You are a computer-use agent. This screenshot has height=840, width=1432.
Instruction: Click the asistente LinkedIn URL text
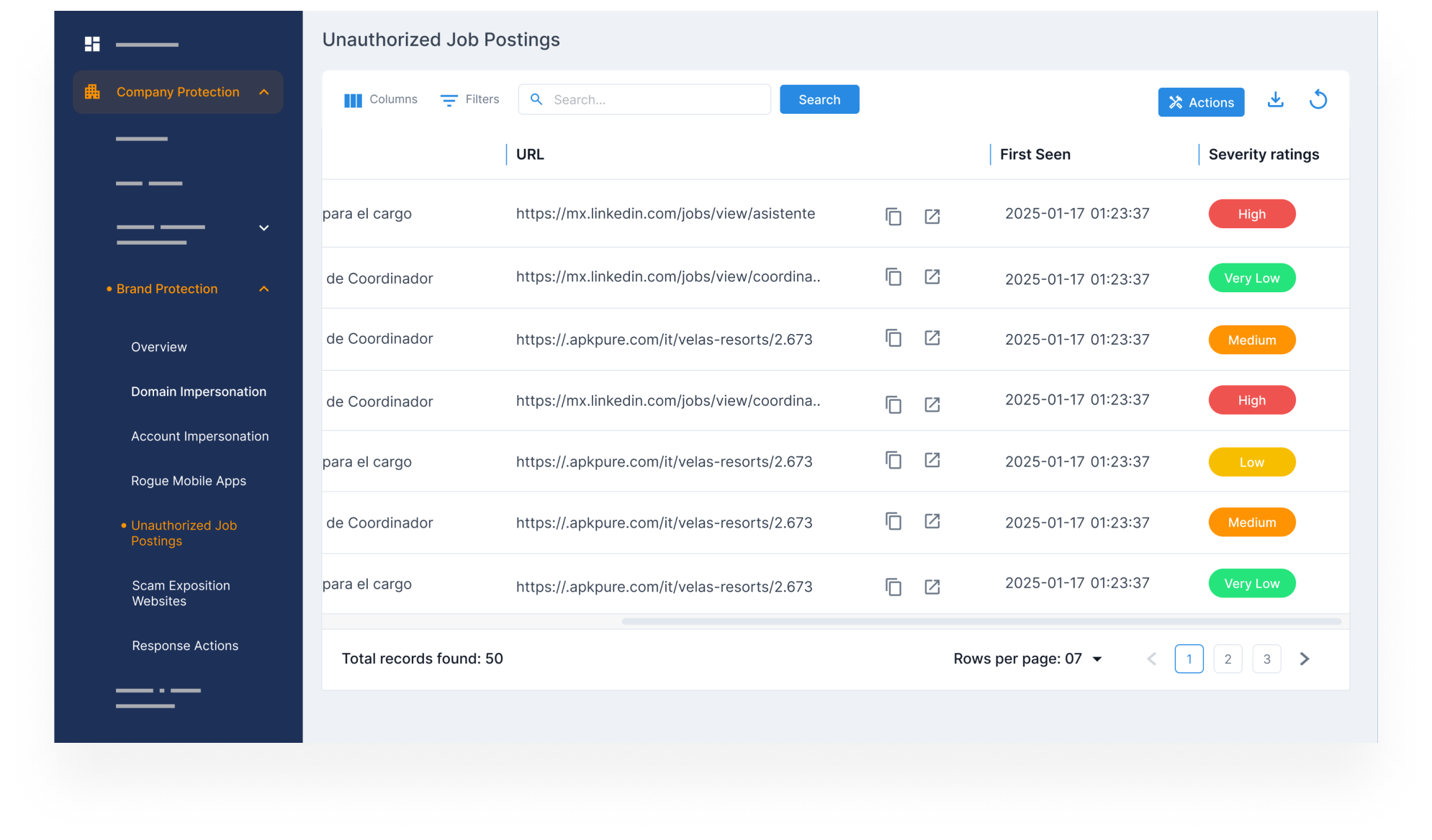665,214
